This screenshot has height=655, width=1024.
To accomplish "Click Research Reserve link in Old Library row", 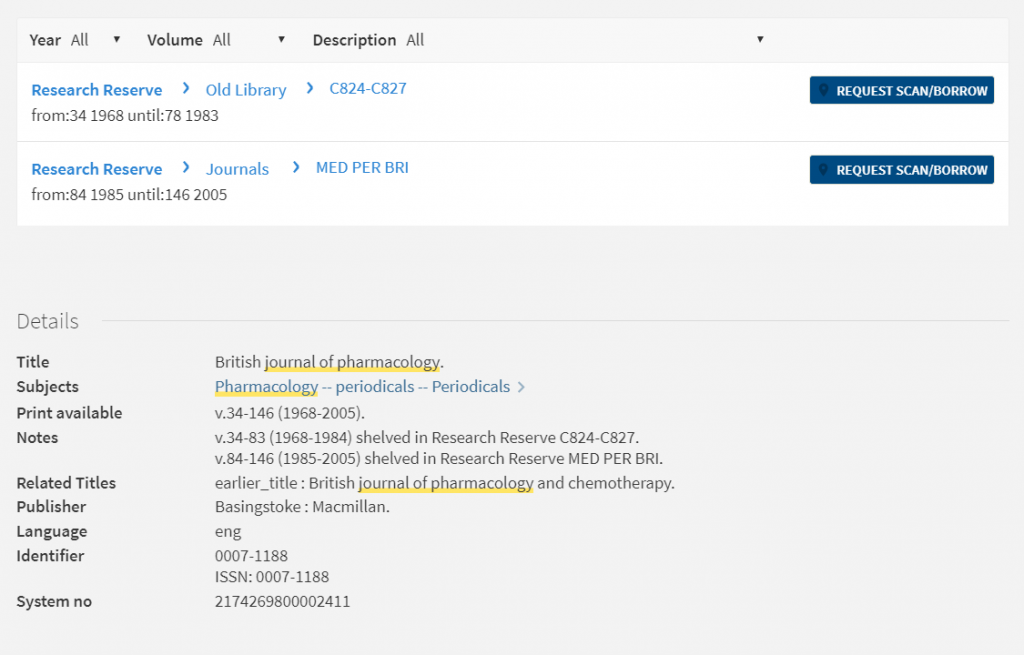I will coord(96,90).
